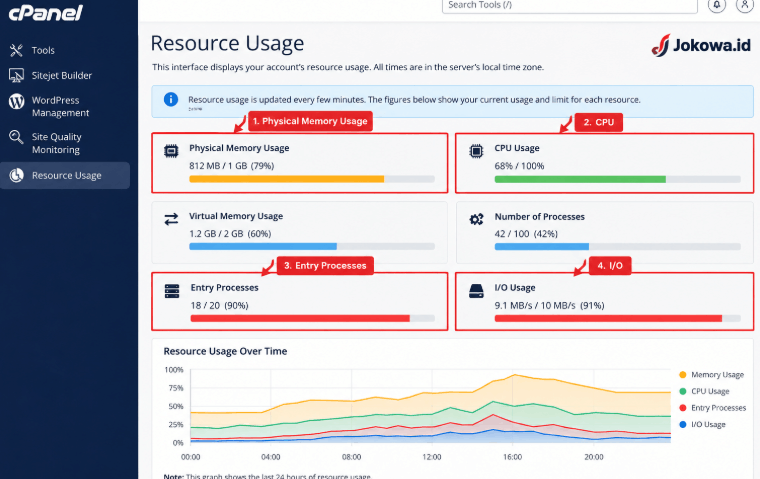760x479 pixels.
Task: Click the Physical Memory orange progress bar
Action: [312, 179]
